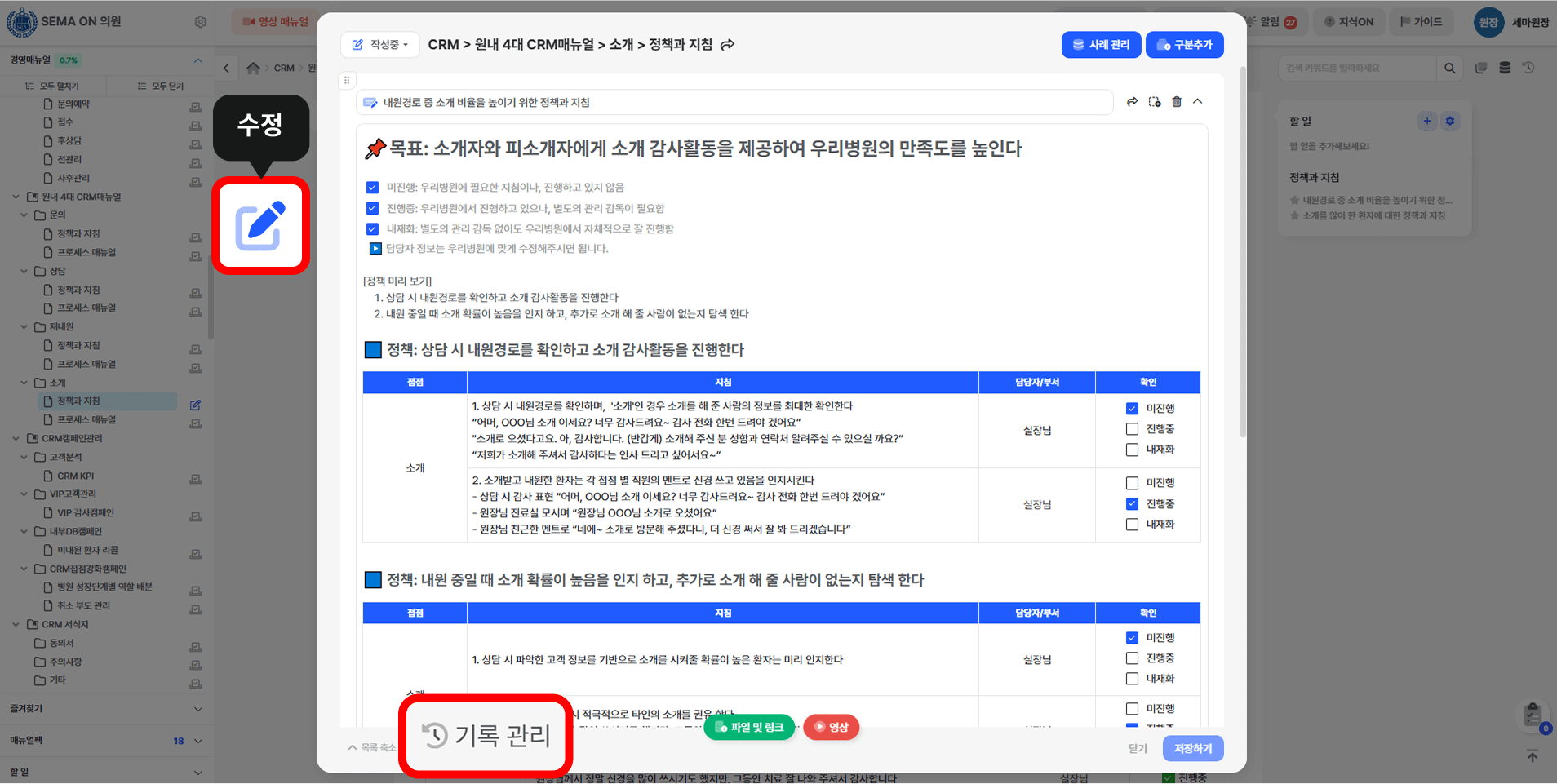Toggle the 진행중 legend checkbox under the goal heading

pyautogui.click(x=372, y=208)
